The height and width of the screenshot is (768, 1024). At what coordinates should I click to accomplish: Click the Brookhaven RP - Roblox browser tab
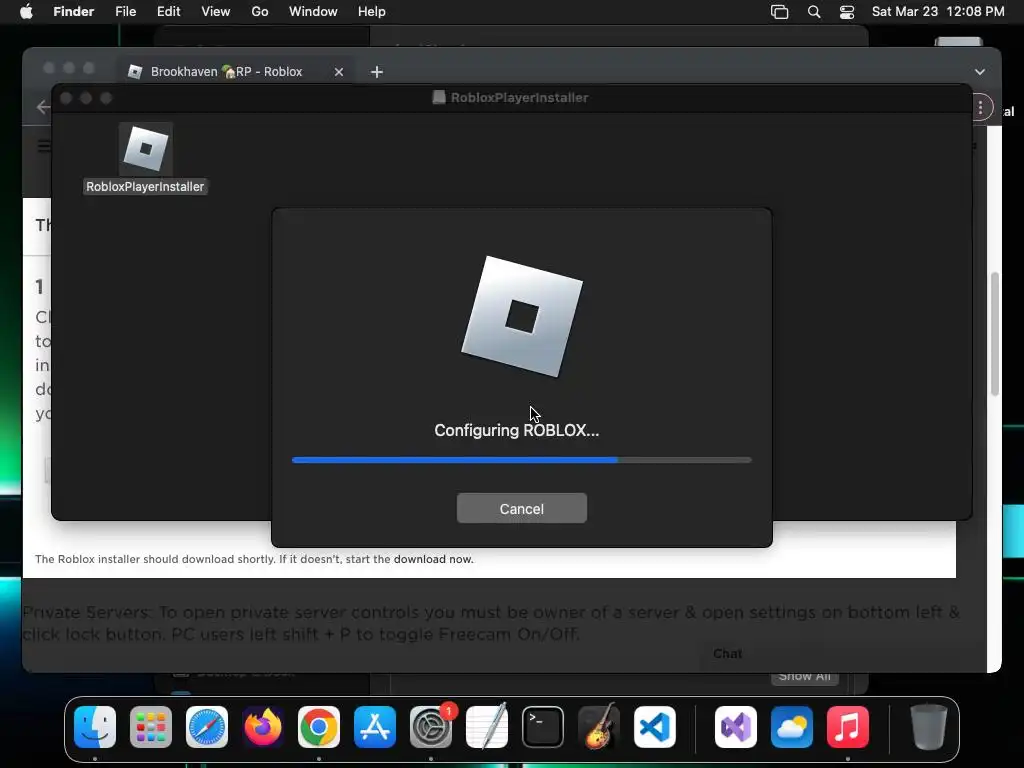pos(226,72)
